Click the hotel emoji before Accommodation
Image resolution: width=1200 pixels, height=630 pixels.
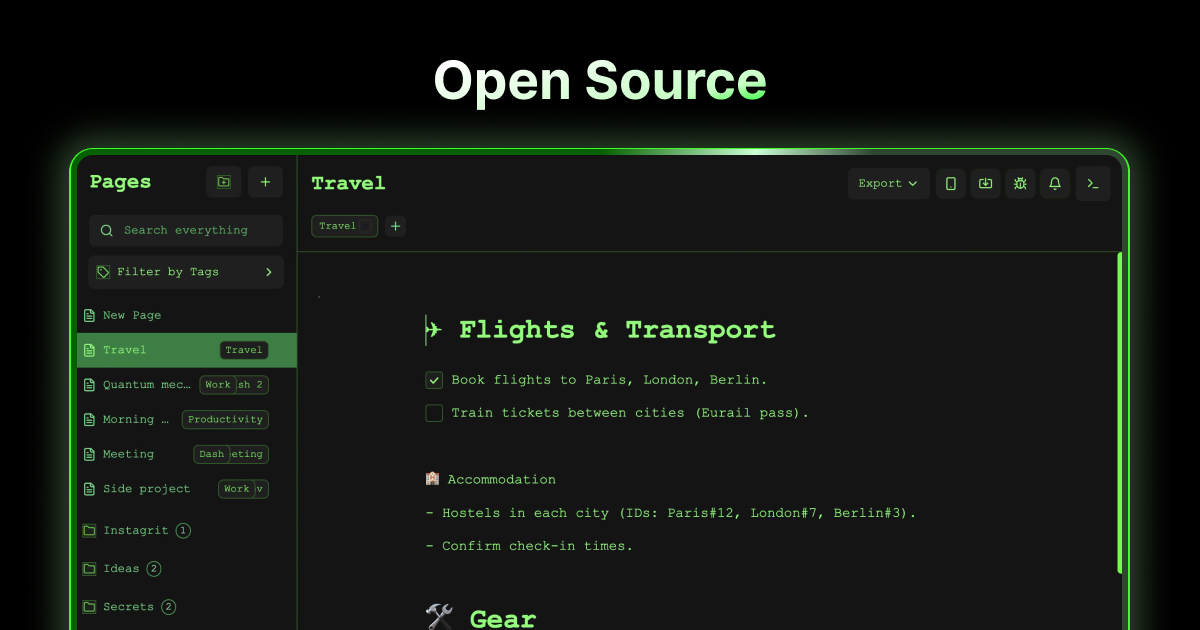[x=432, y=479]
